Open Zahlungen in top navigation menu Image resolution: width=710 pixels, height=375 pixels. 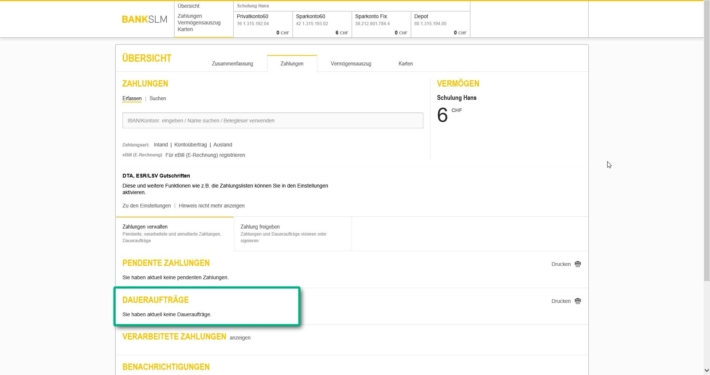(x=190, y=16)
